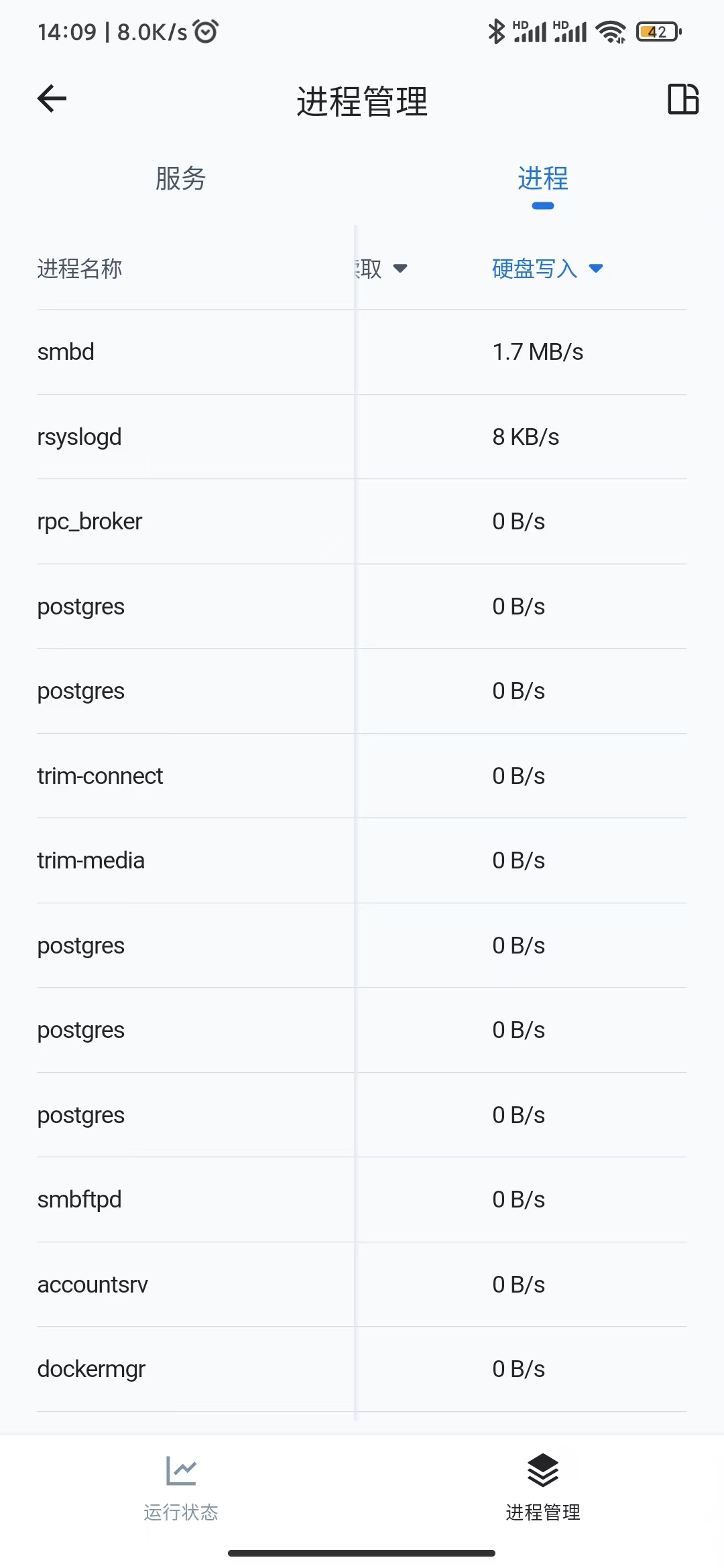Tap the back arrow icon
724x1568 pixels.
52,99
